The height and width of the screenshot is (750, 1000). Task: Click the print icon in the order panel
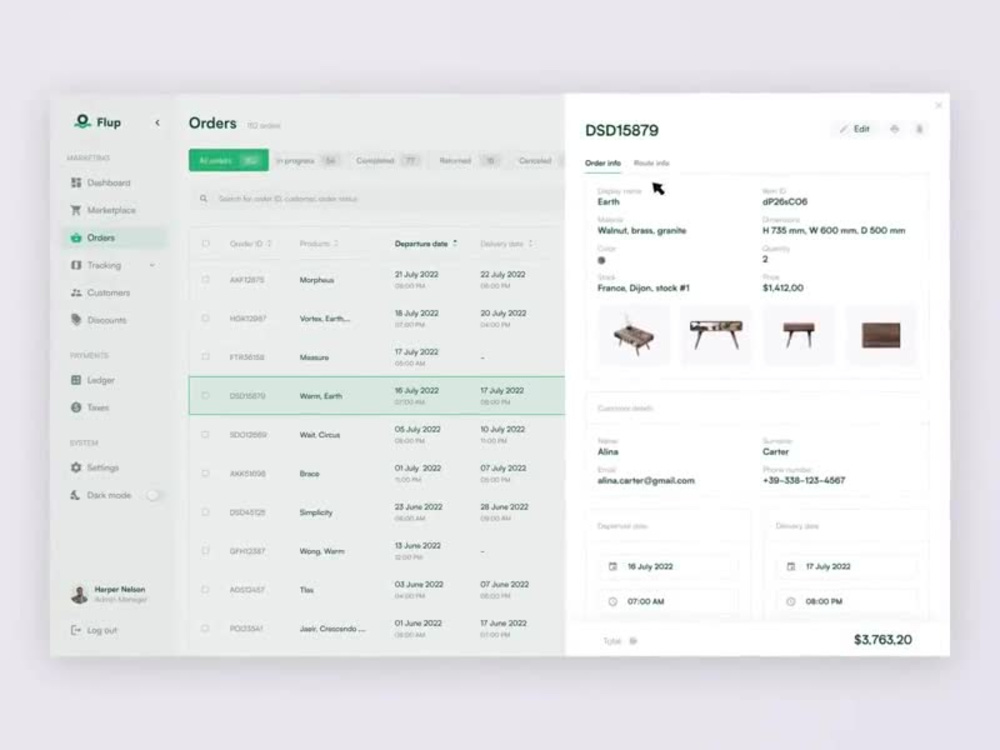pos(895,129)
